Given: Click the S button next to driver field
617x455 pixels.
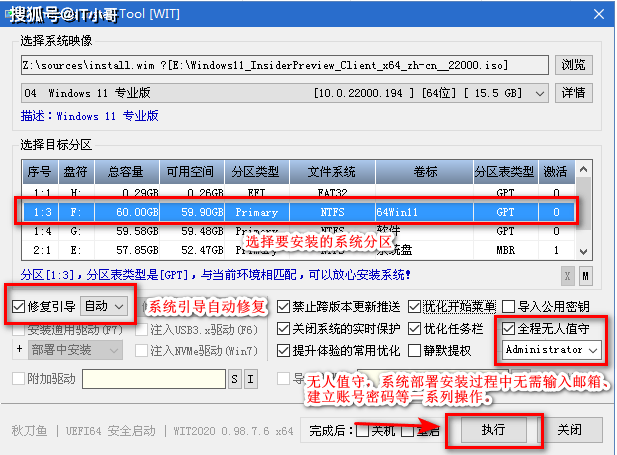Looking at the screenshot, I should coord(235,379).
